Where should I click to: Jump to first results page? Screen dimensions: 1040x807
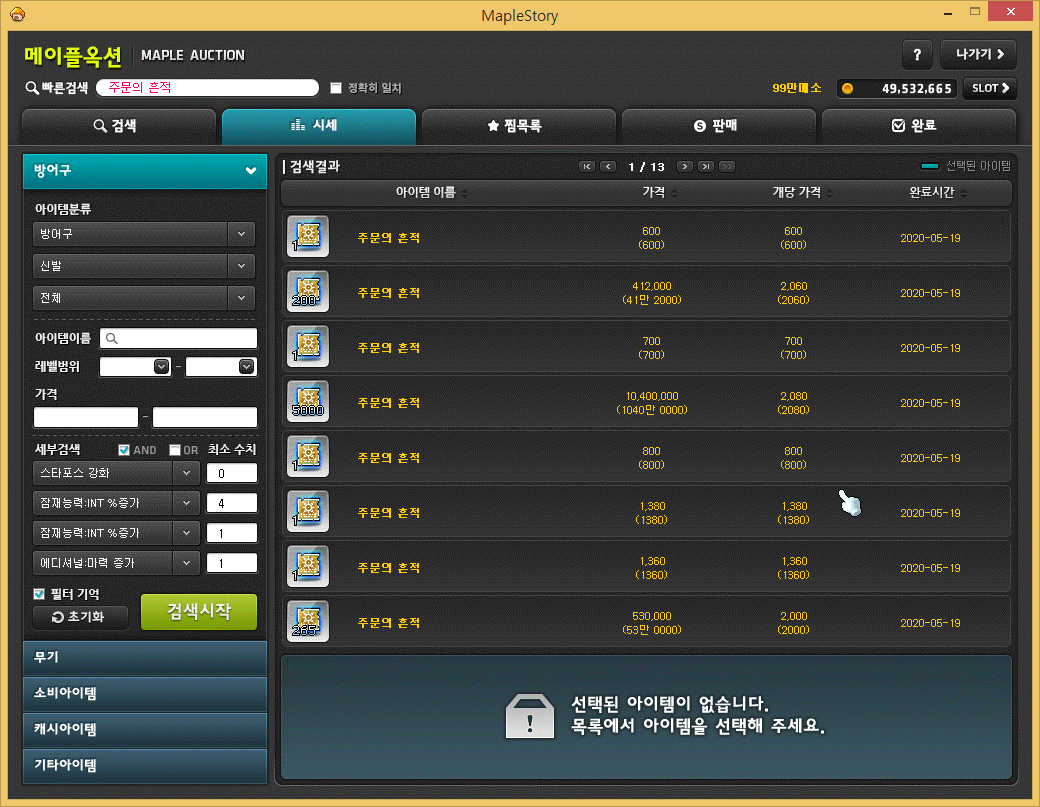point(587,166)
